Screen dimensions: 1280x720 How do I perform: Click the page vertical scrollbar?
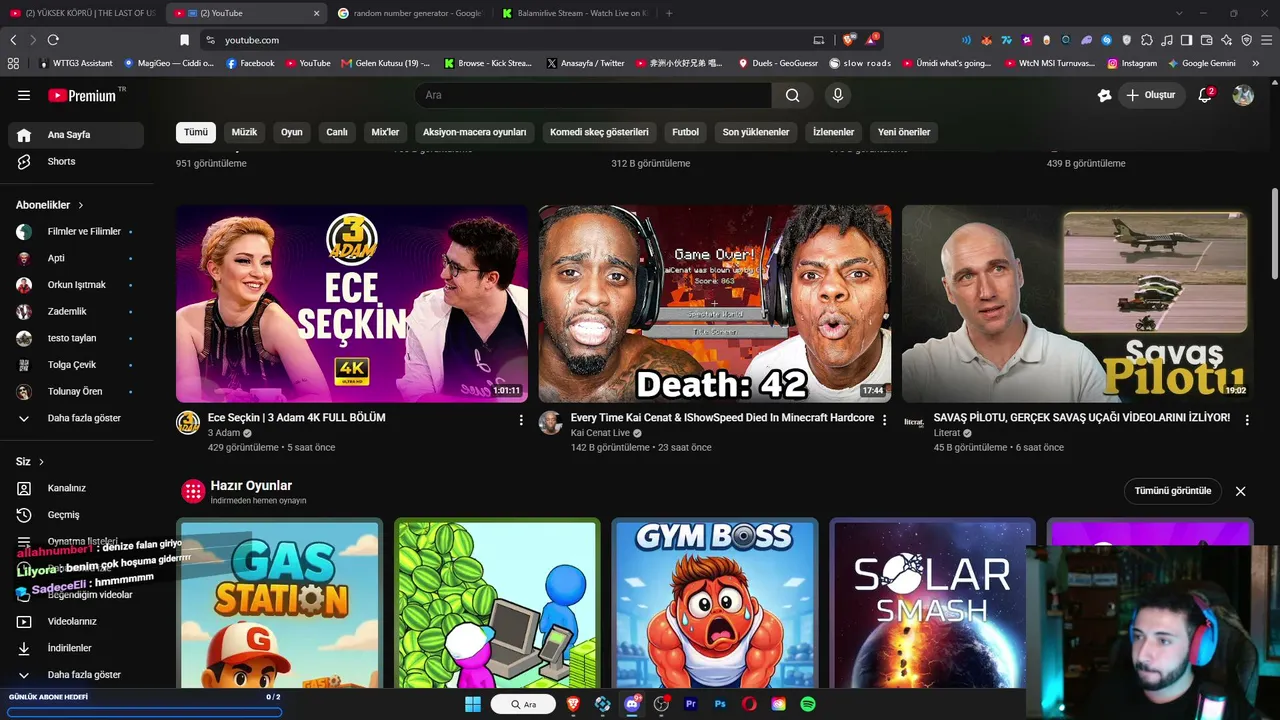click(x=1274, y=235)
